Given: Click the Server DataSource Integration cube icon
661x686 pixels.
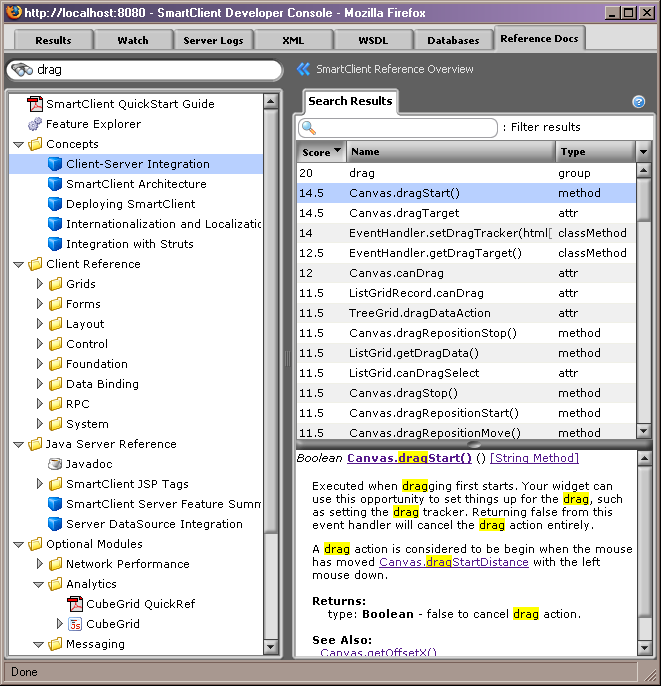Looking at the screenshot, I should (55, 524).
